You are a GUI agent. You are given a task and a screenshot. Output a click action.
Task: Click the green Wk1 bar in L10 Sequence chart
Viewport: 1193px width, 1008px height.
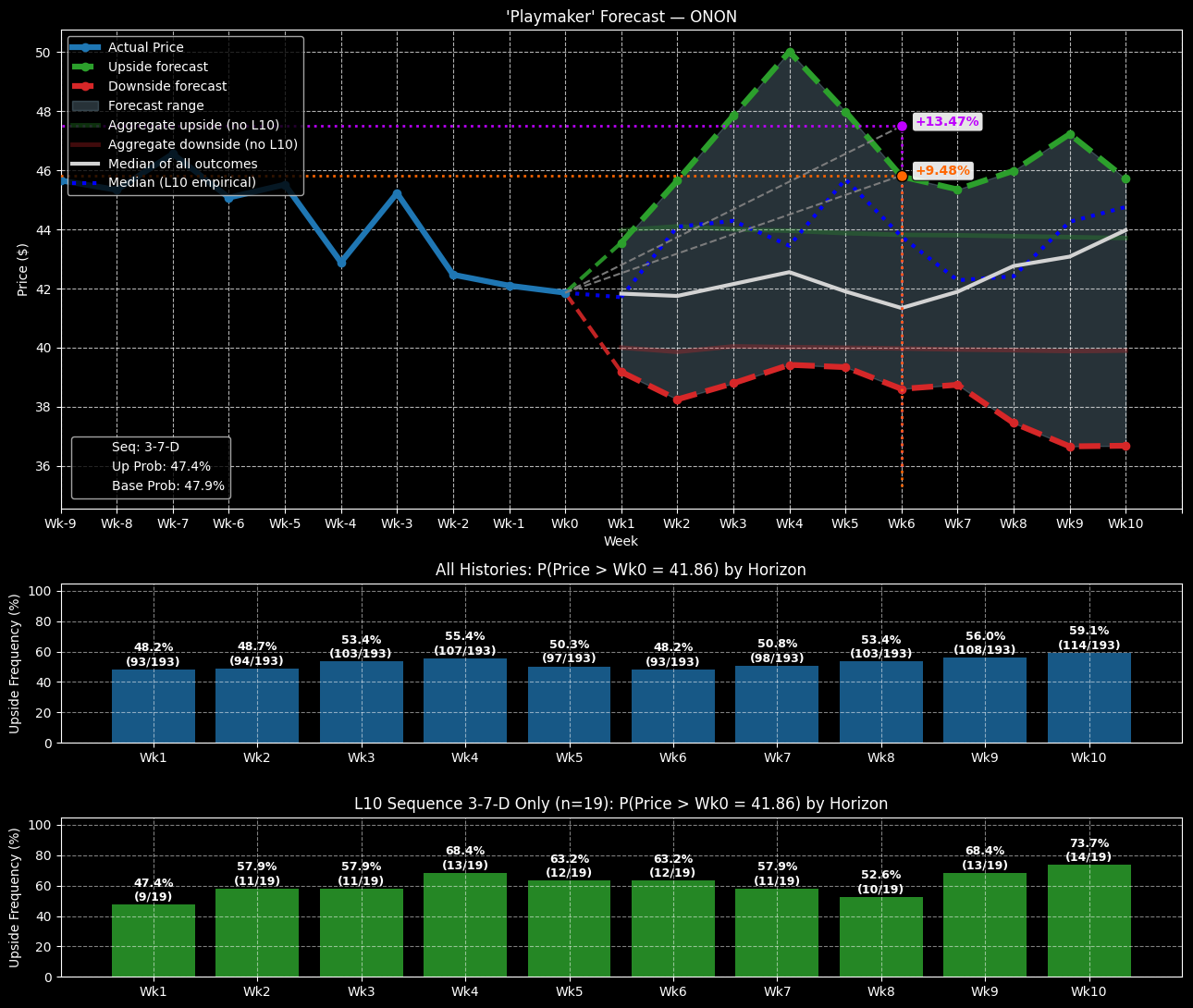pos(154,940)
